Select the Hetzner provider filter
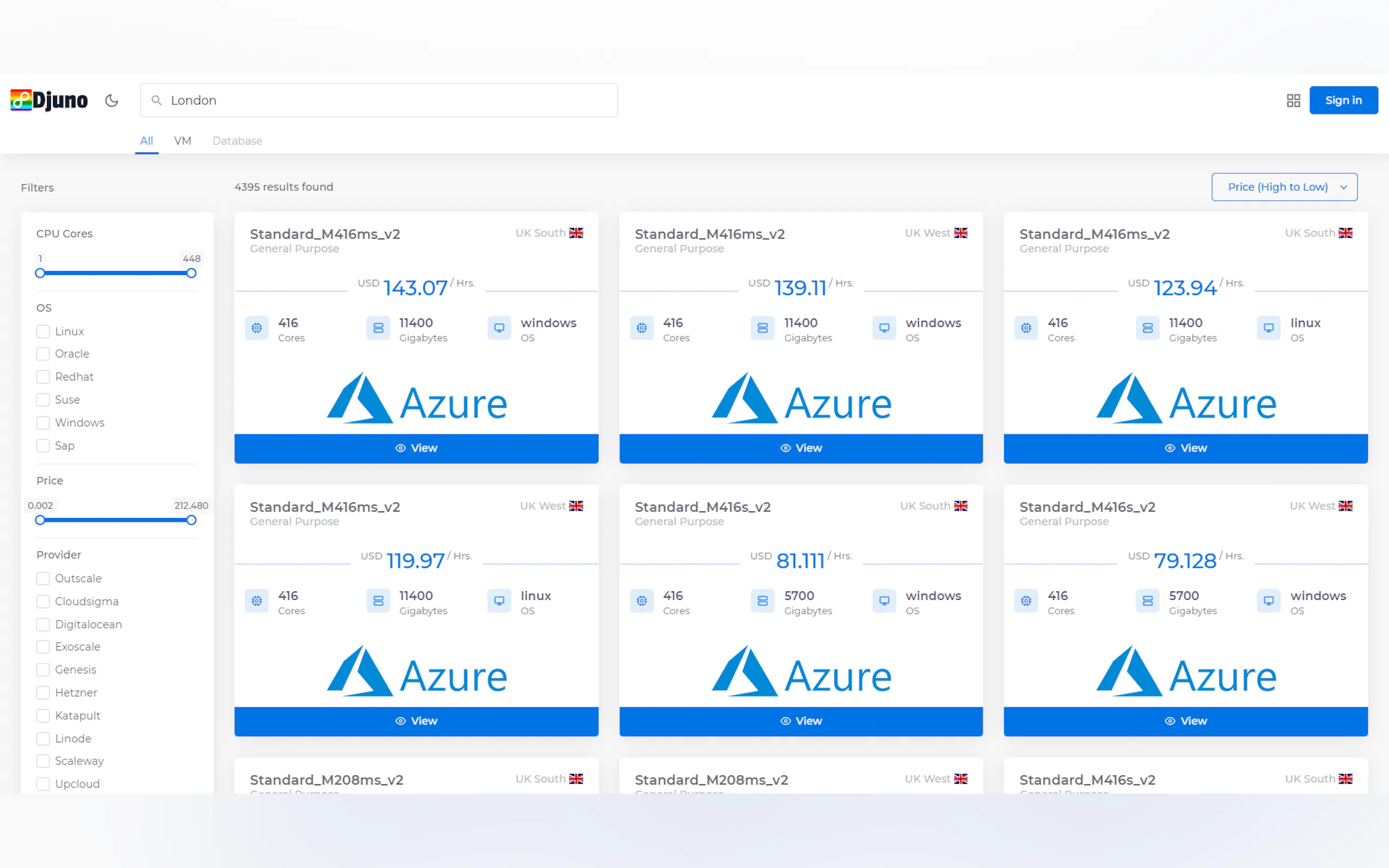This screenshot has width=1389, height=868. pos(43,693)
